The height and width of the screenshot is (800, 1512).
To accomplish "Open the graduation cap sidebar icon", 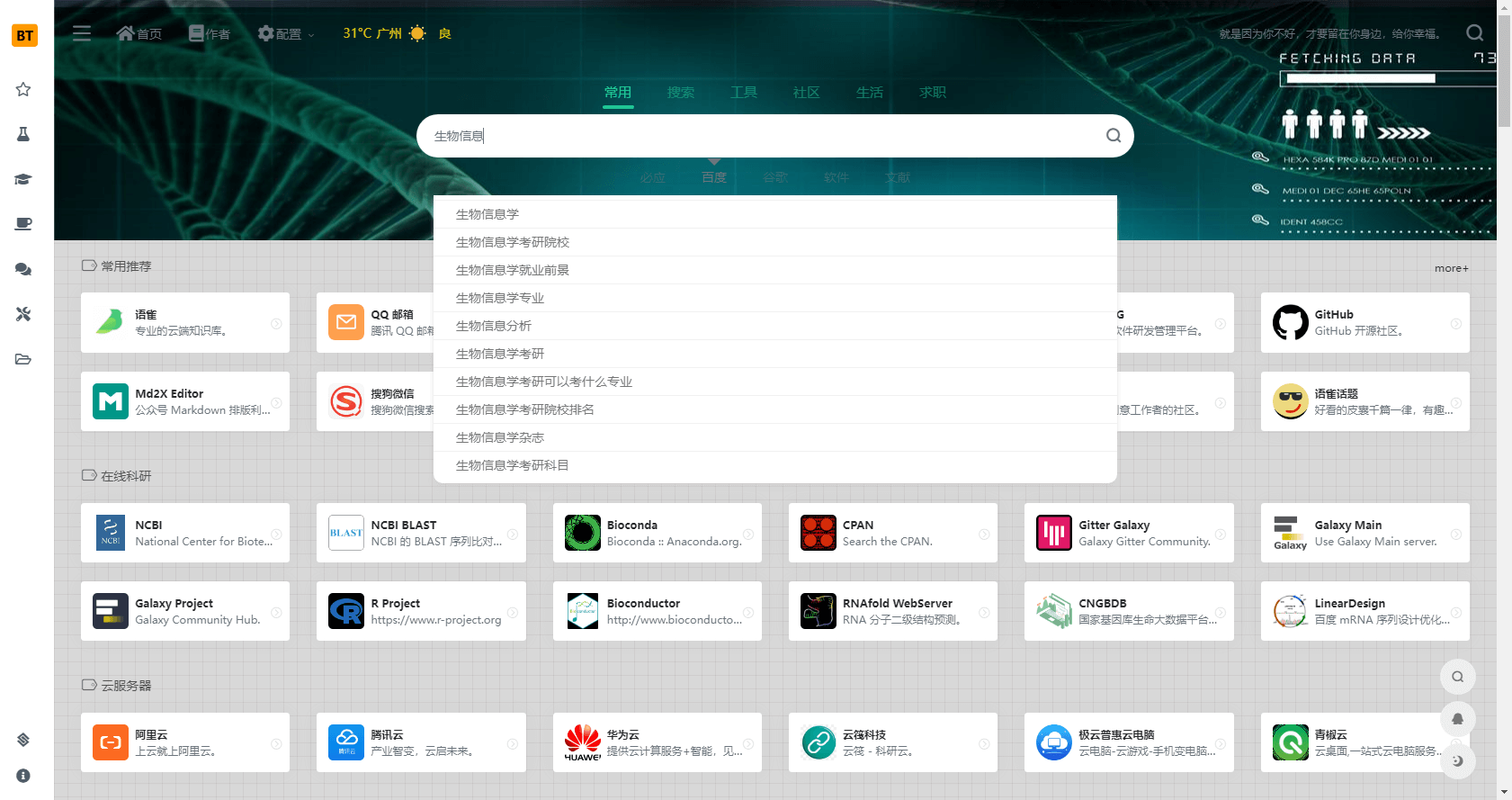I will [23, 179].
